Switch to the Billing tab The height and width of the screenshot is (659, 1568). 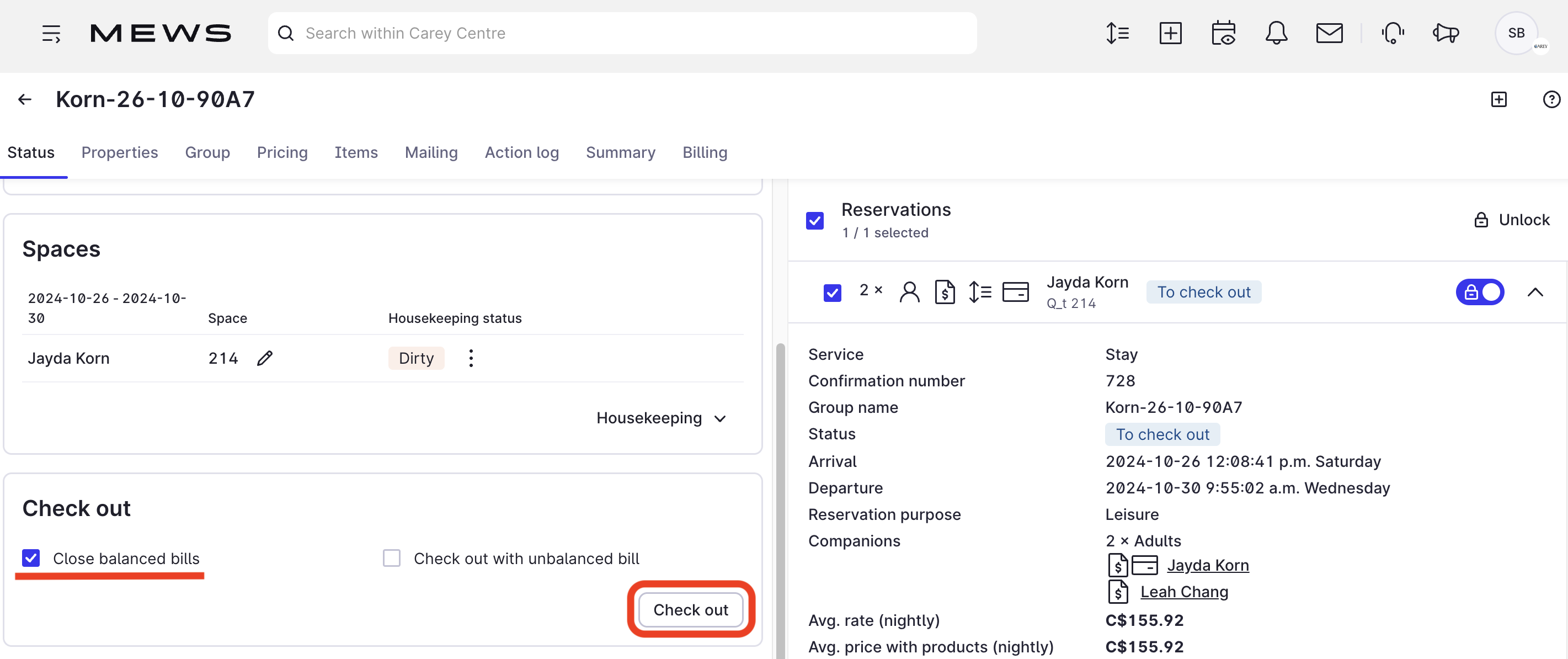[704, 153]
